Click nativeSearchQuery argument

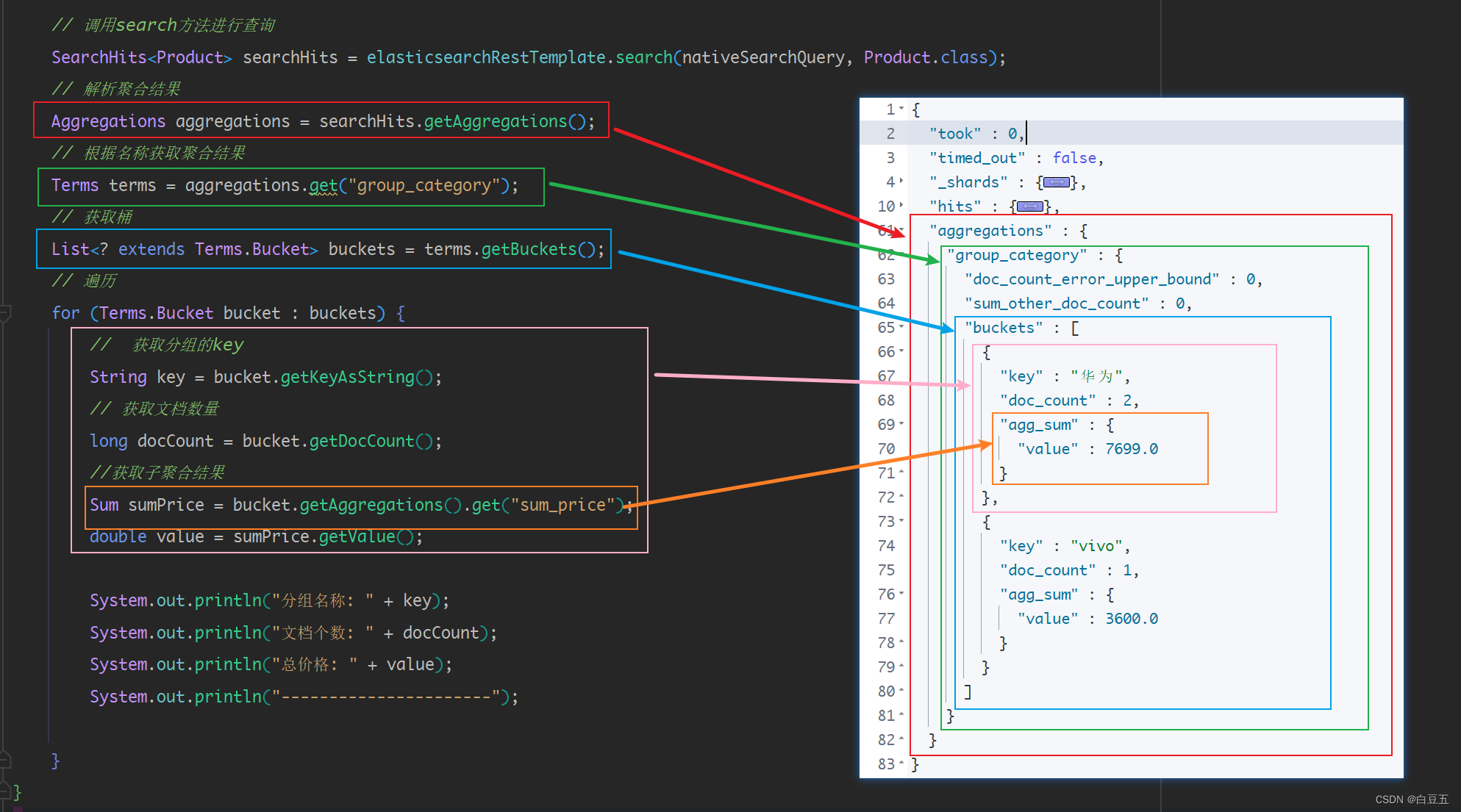(x=763, y=57)
